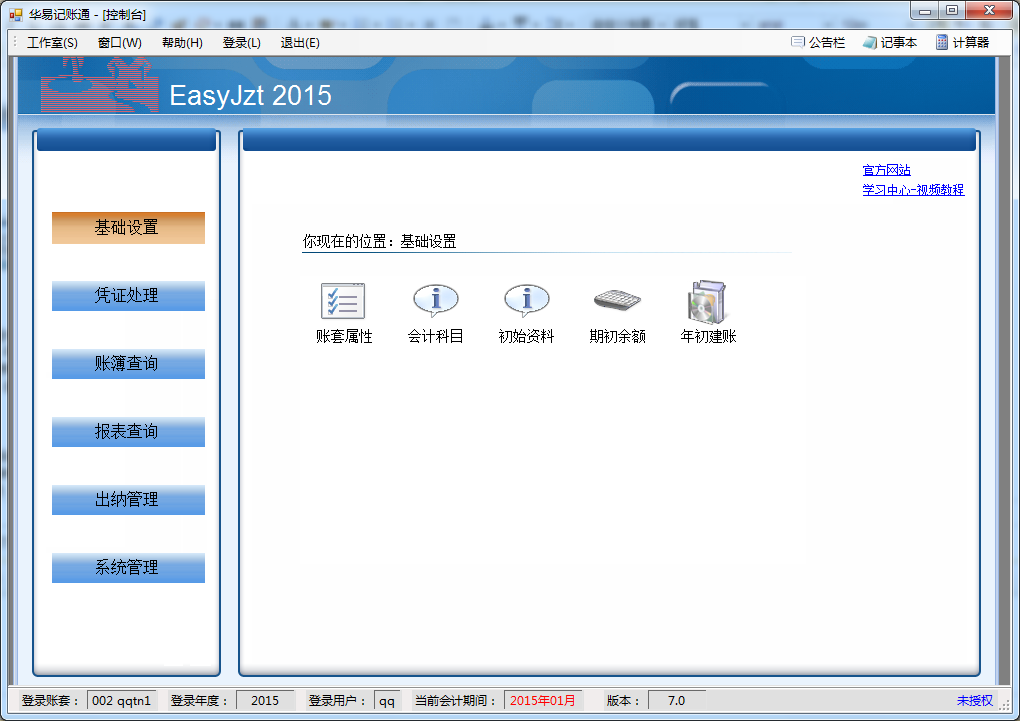Switch to 凭证处理 section
1020x721 pixels.
128,296
